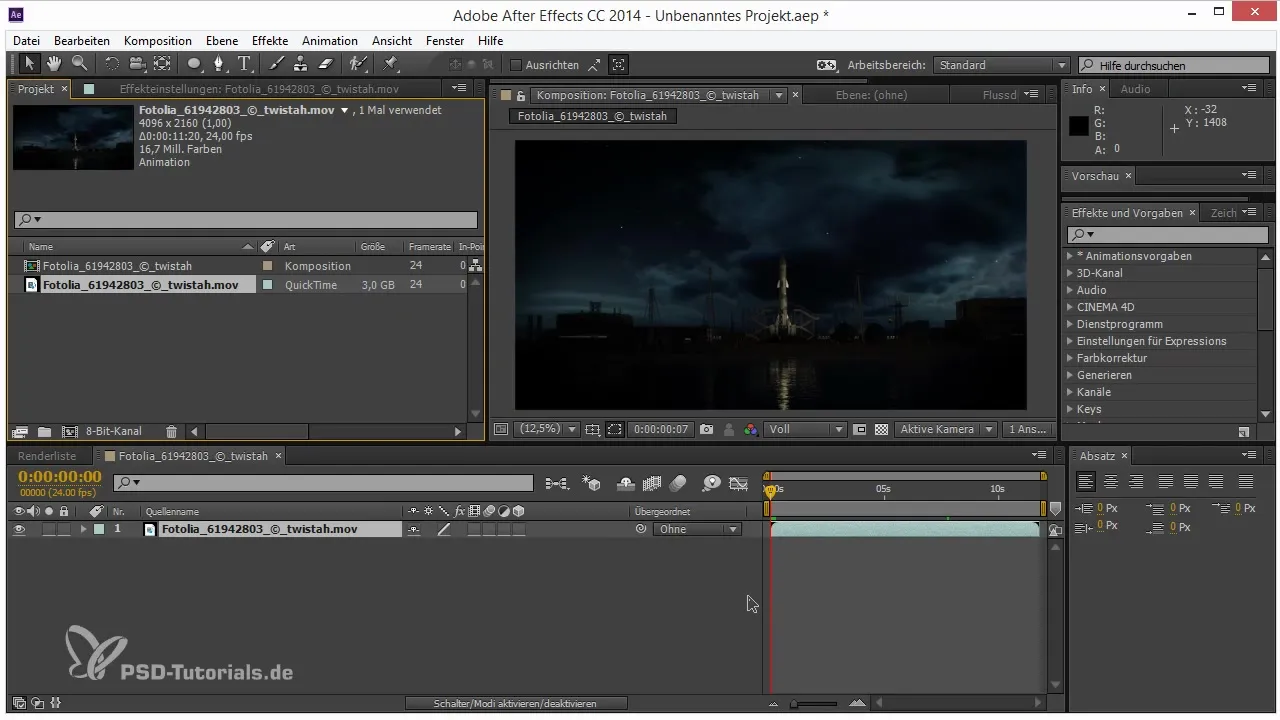Toggle the layer switches pane icon at timeline bottom

coord(19,703)
